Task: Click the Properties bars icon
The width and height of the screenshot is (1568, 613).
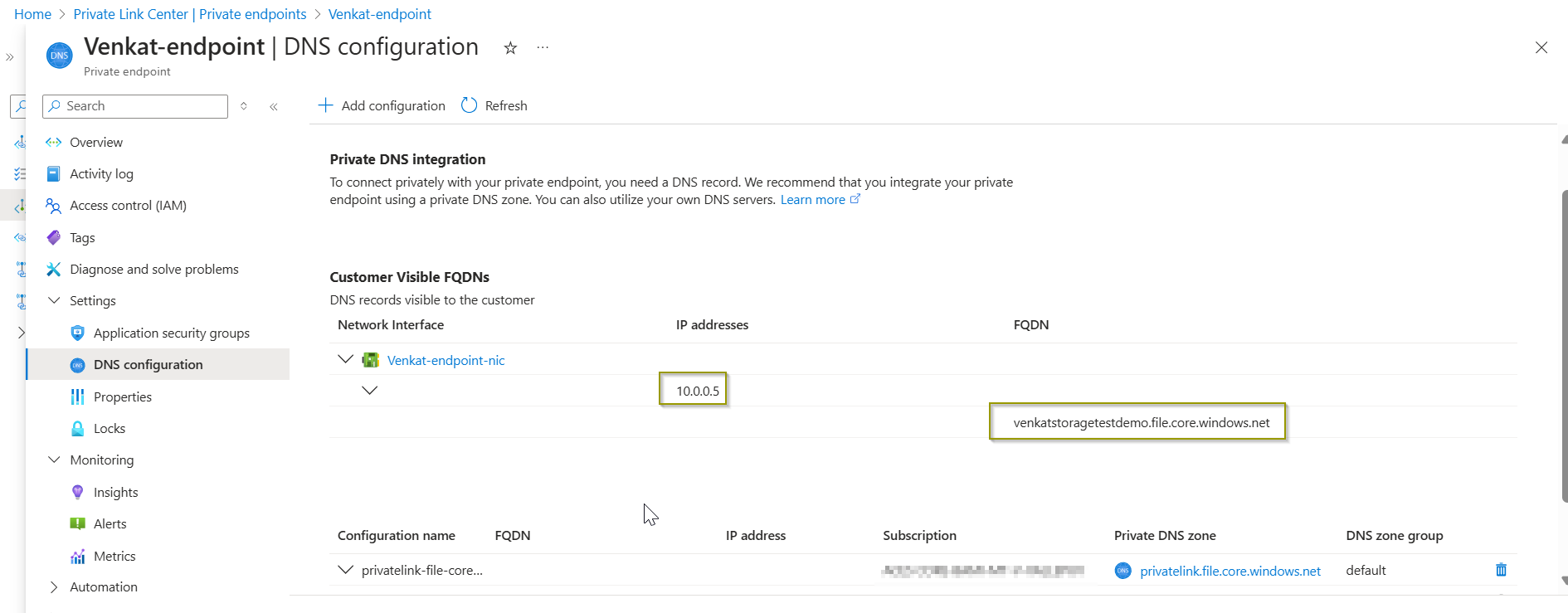Action: click(x=78, y=397)
